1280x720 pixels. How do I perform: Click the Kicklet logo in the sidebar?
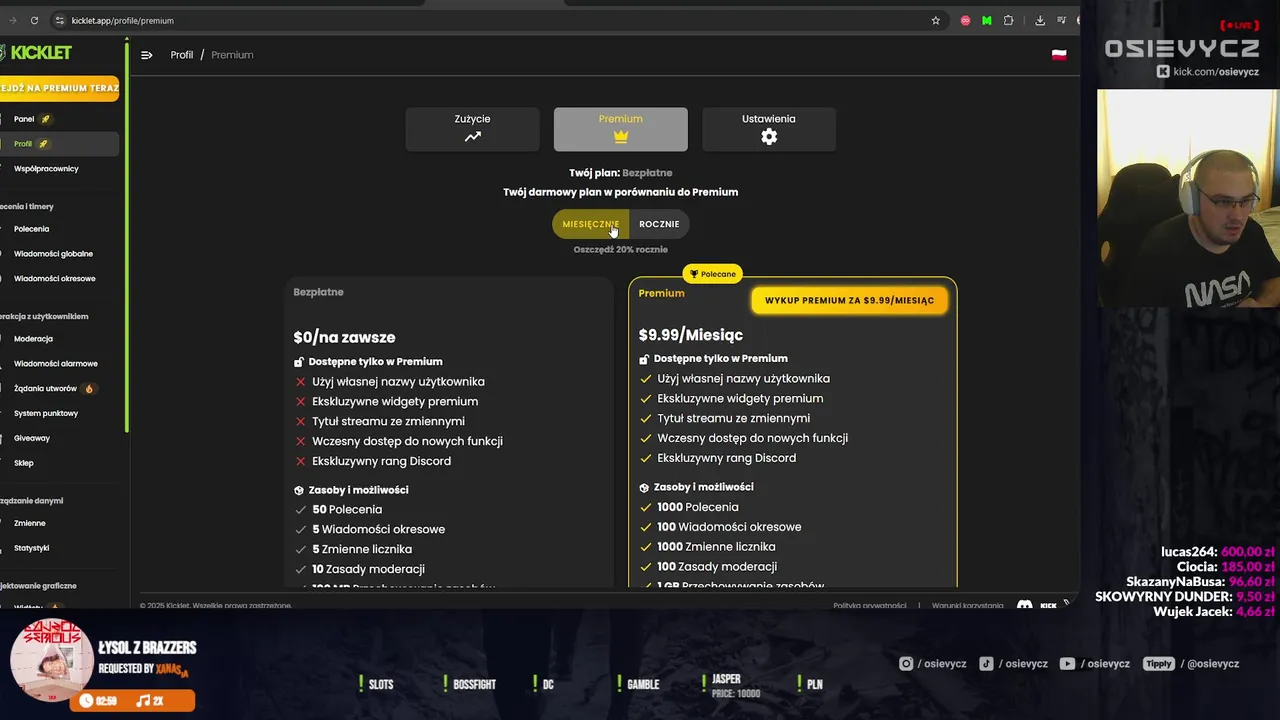click(36, 52)
